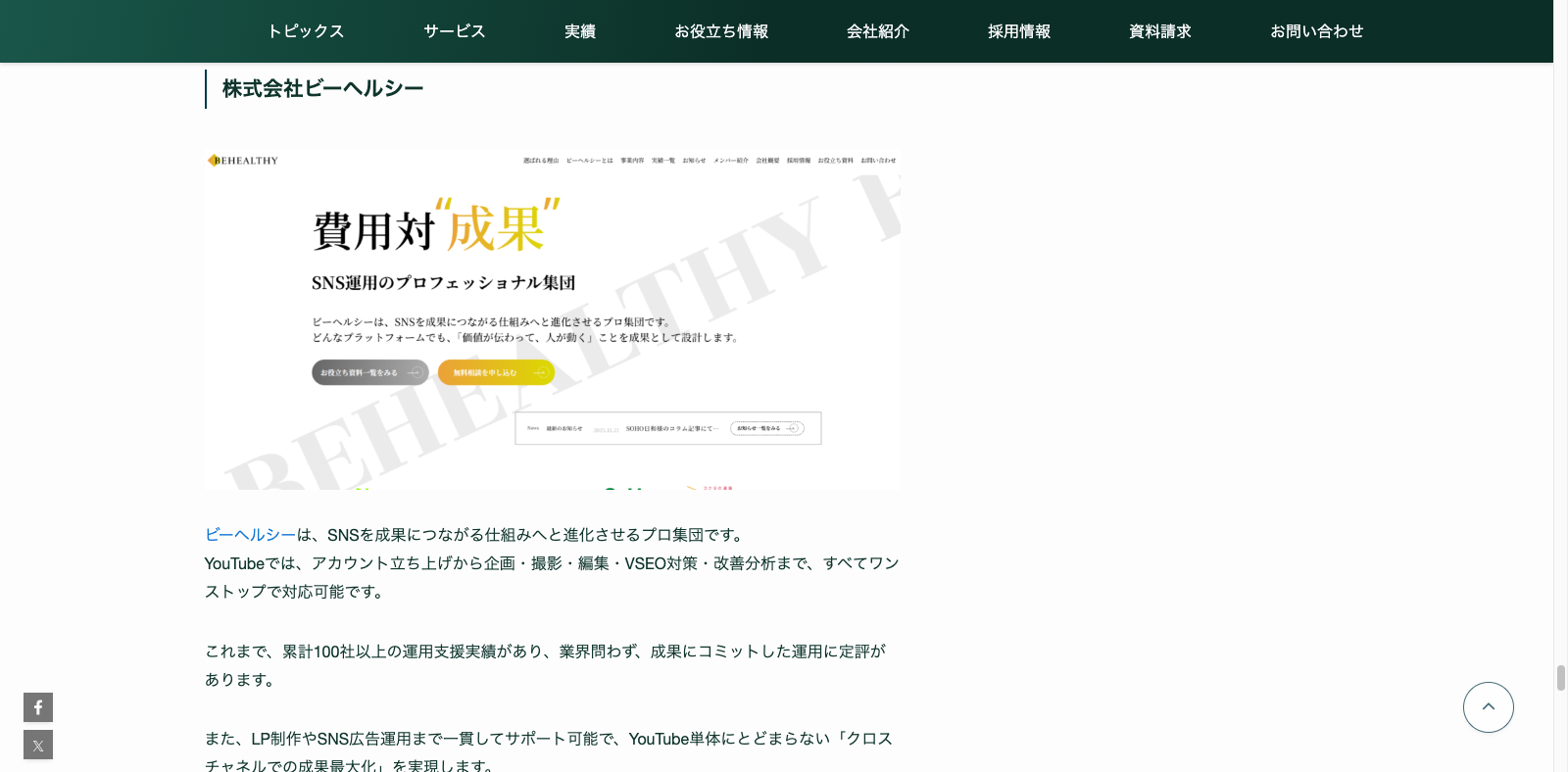This screenshot has height=772, width=1568.
Task: Click the BEHEALTHY website screenshot image
Action: (x=553, y=319)
